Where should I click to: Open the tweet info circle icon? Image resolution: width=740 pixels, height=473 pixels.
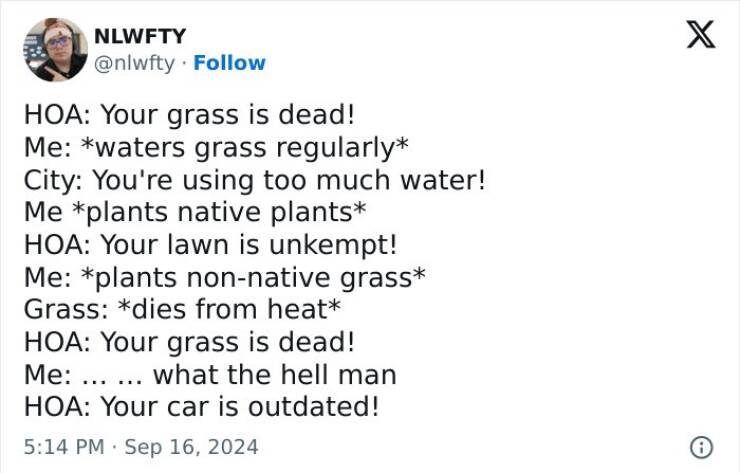pos(702,446)
